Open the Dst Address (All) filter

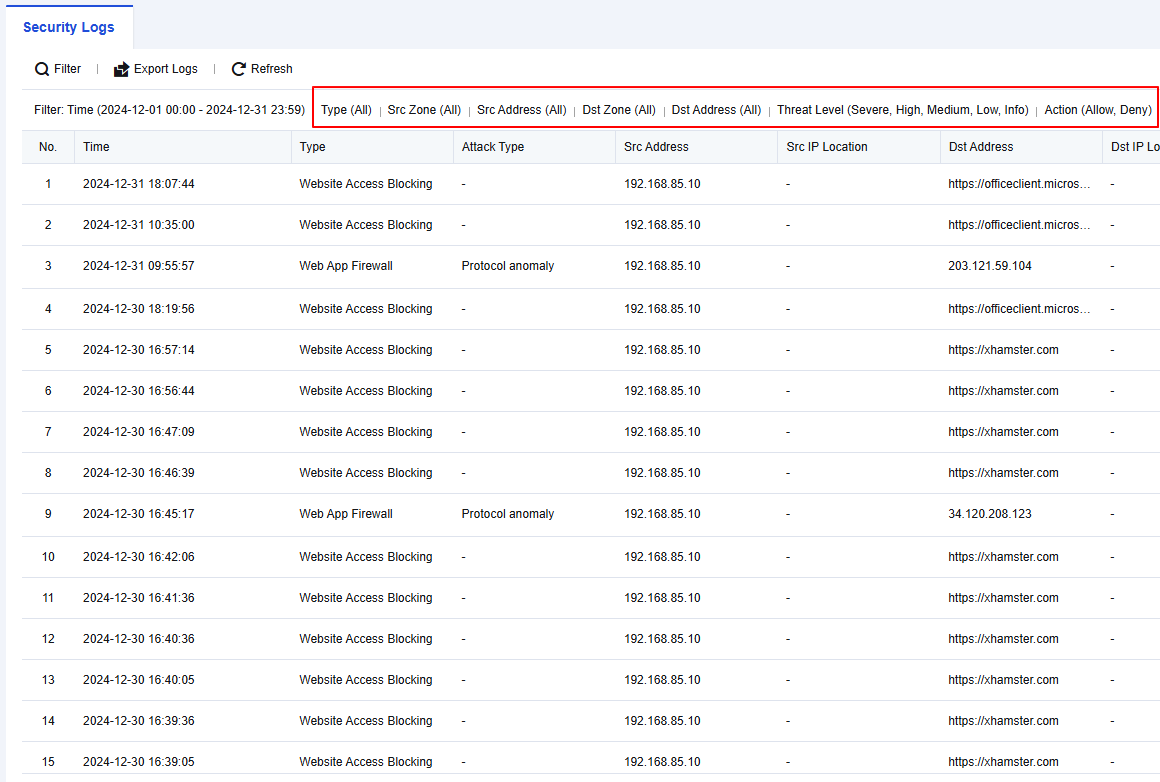pyautogui.click(x=716, y=110)
